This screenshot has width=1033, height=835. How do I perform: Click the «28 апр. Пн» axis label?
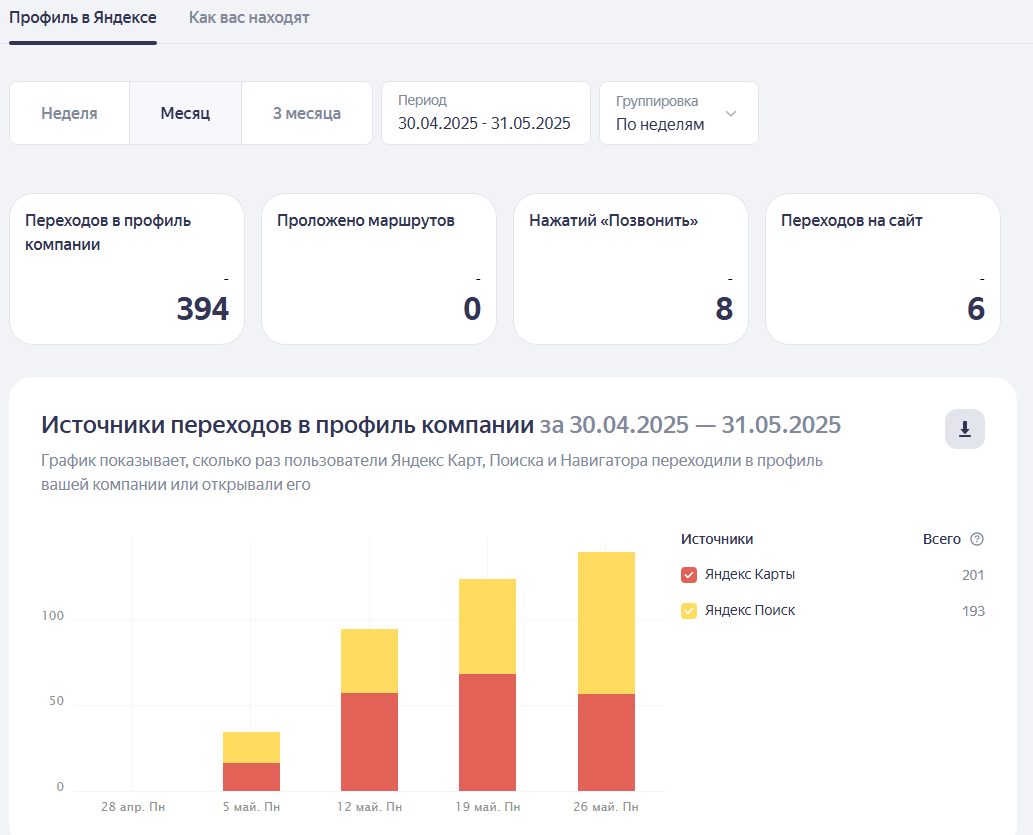pyautogui.click(x=132, y=807)
